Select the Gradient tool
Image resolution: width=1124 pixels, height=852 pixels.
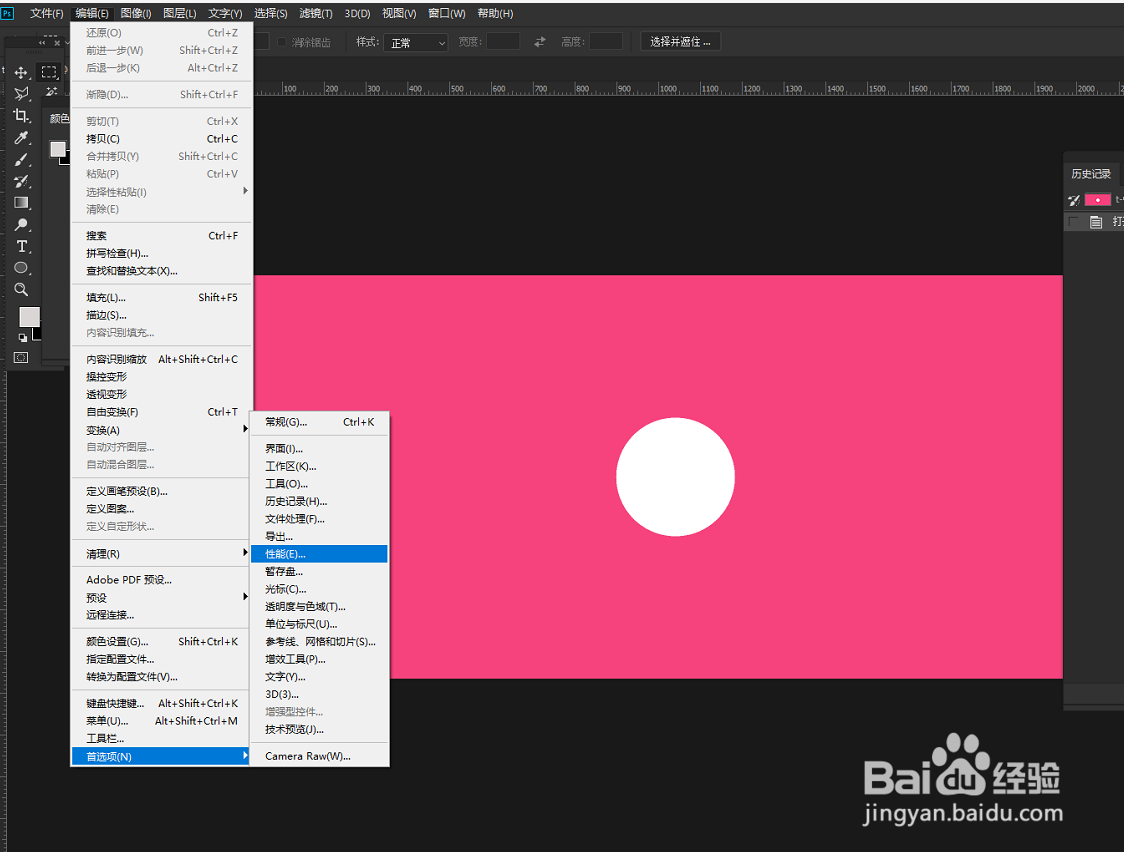pos(21,203)
